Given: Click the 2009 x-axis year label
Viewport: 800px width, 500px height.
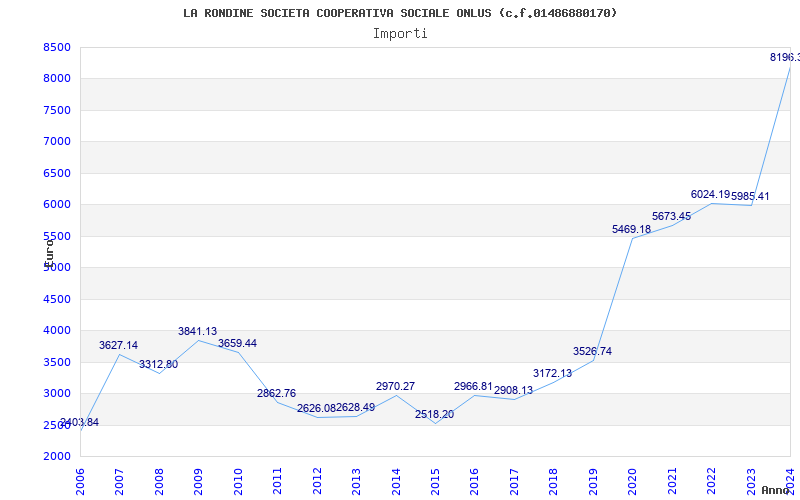Looking at the screenshot, I should [198, 482].
